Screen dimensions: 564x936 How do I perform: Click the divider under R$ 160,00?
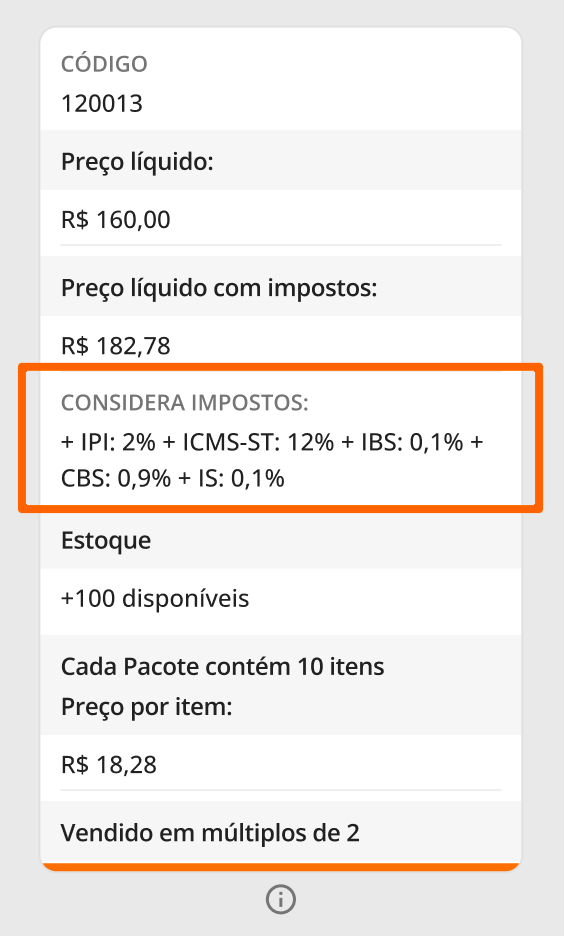pyautogui.click(x=281, y=245)
